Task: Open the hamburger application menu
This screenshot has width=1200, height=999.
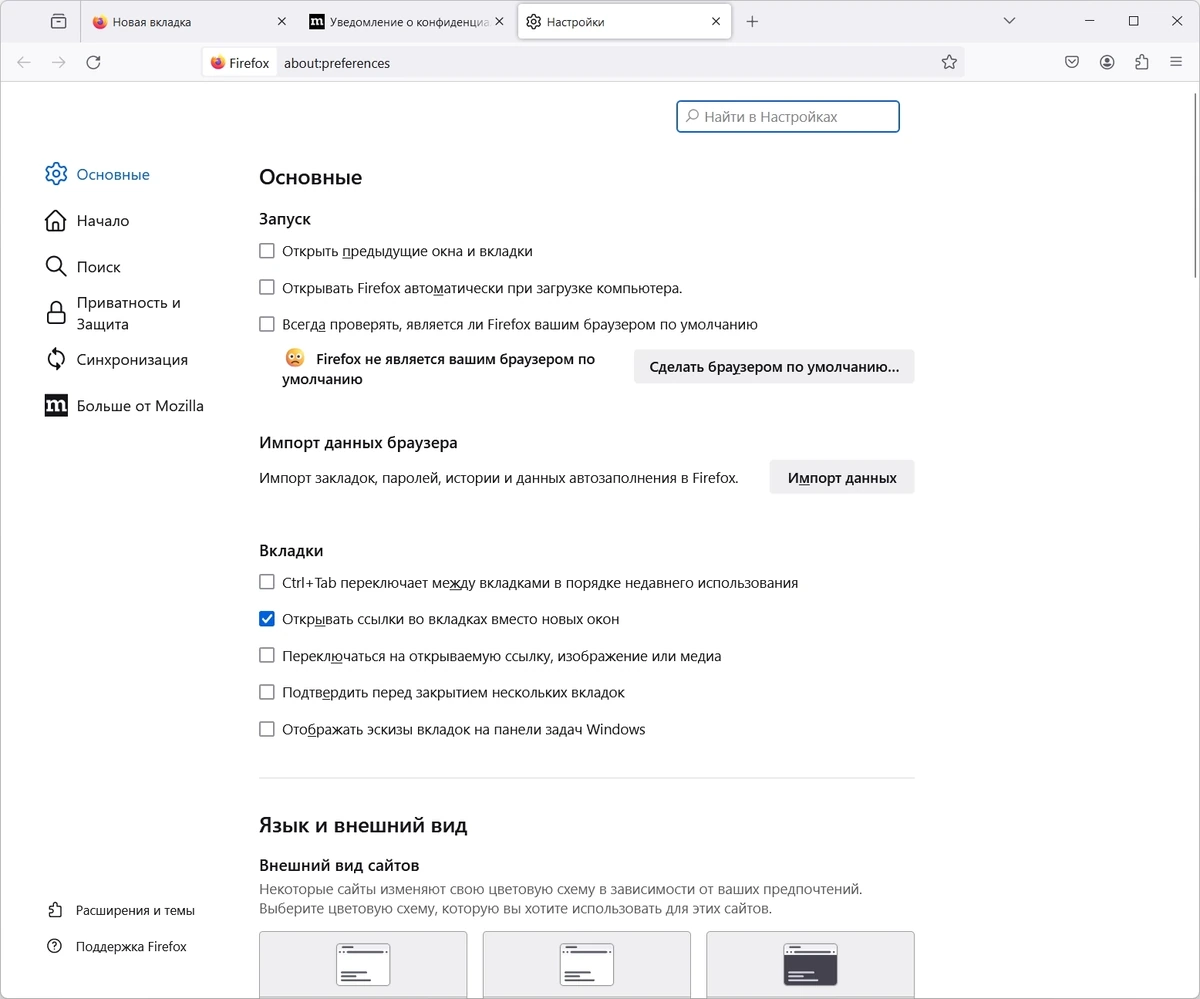Action: click(1176, 62)
